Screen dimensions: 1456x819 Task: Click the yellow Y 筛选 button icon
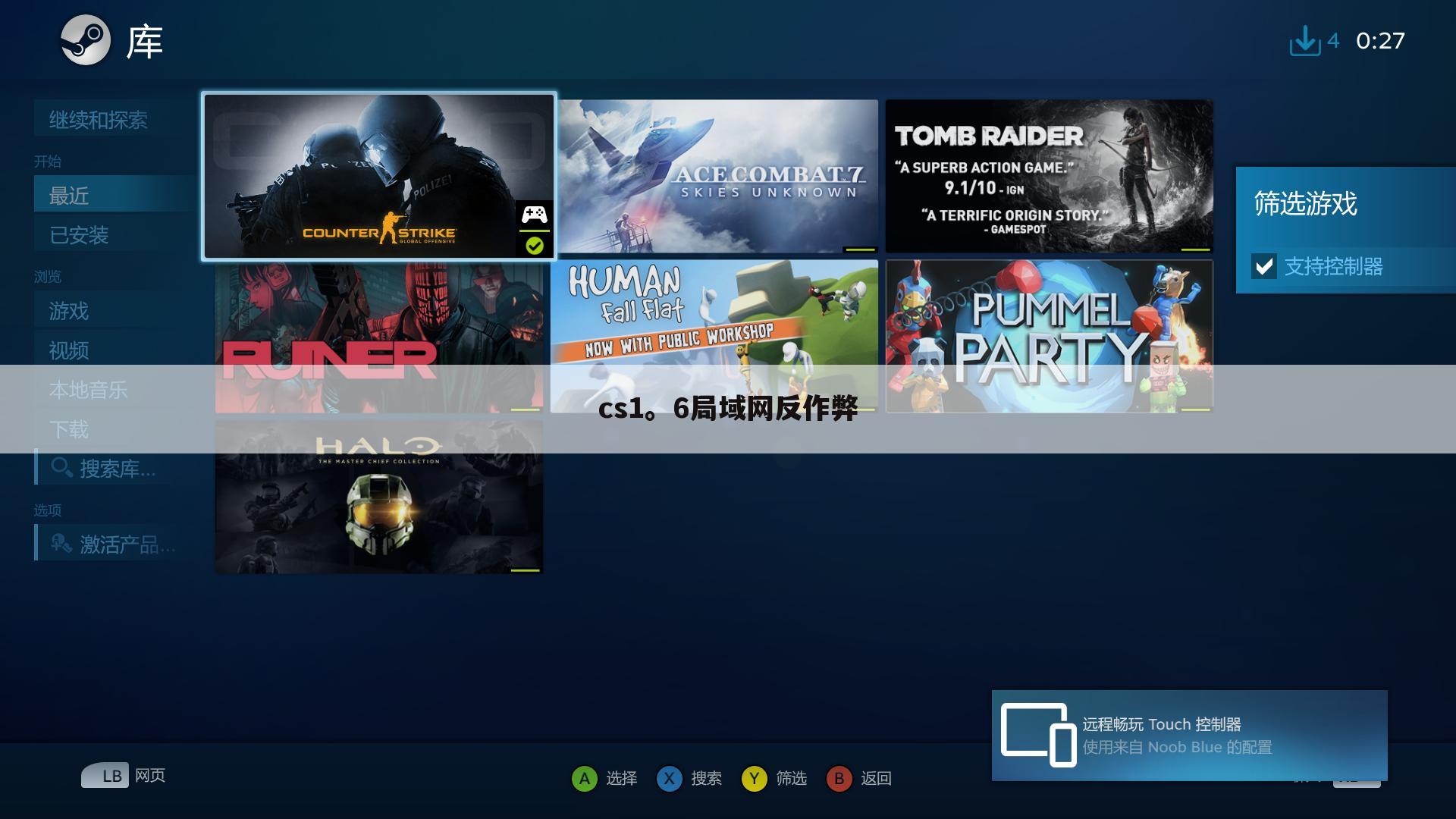click(754, 778)
